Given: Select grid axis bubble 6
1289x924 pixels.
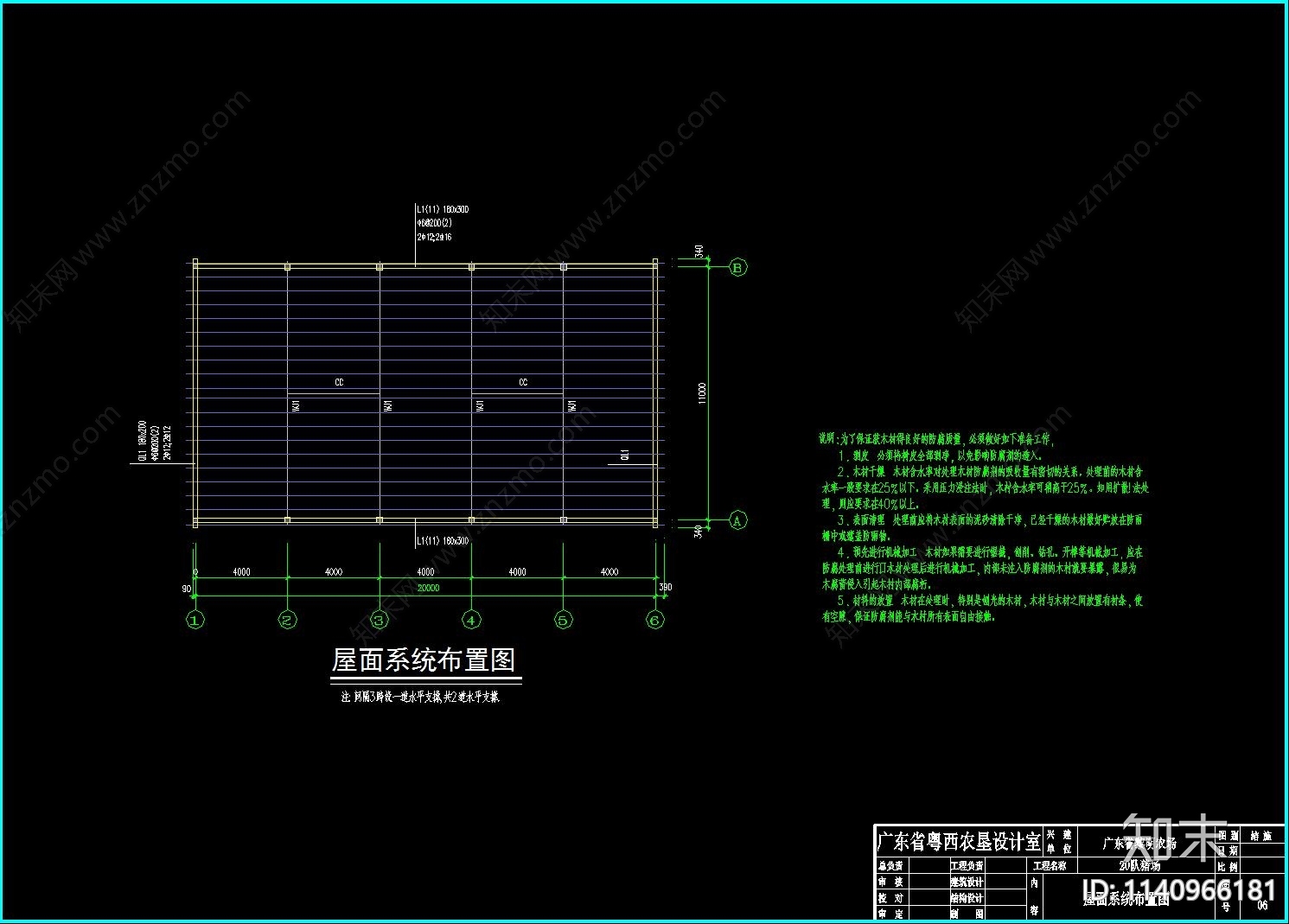Looking at the screenshot, I should point(655,620).
